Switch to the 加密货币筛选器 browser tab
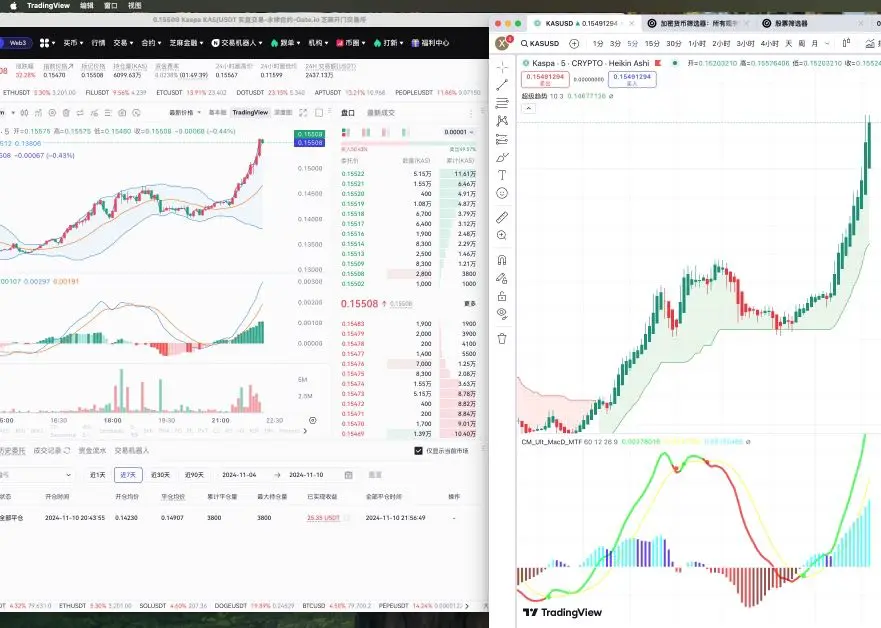 pyautogui.click(x=698, y=24)
